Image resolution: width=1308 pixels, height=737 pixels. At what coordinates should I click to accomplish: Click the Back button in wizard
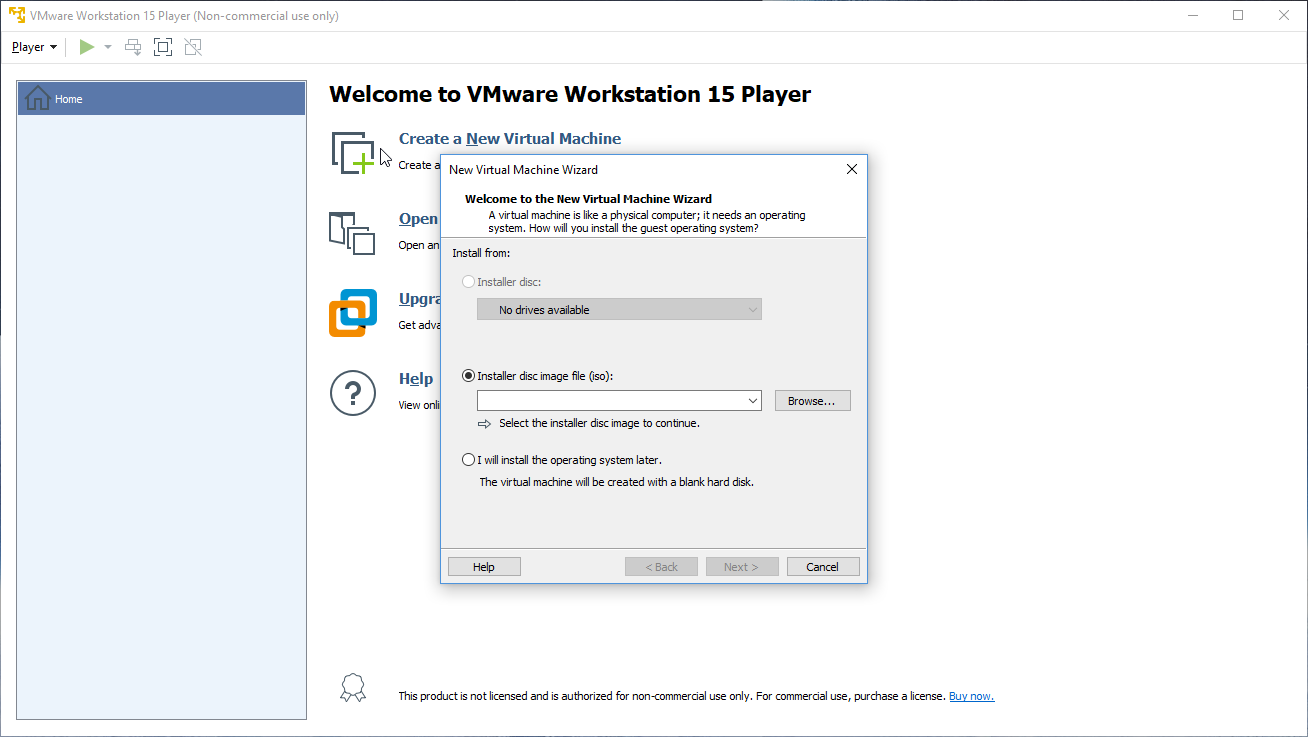661,567
